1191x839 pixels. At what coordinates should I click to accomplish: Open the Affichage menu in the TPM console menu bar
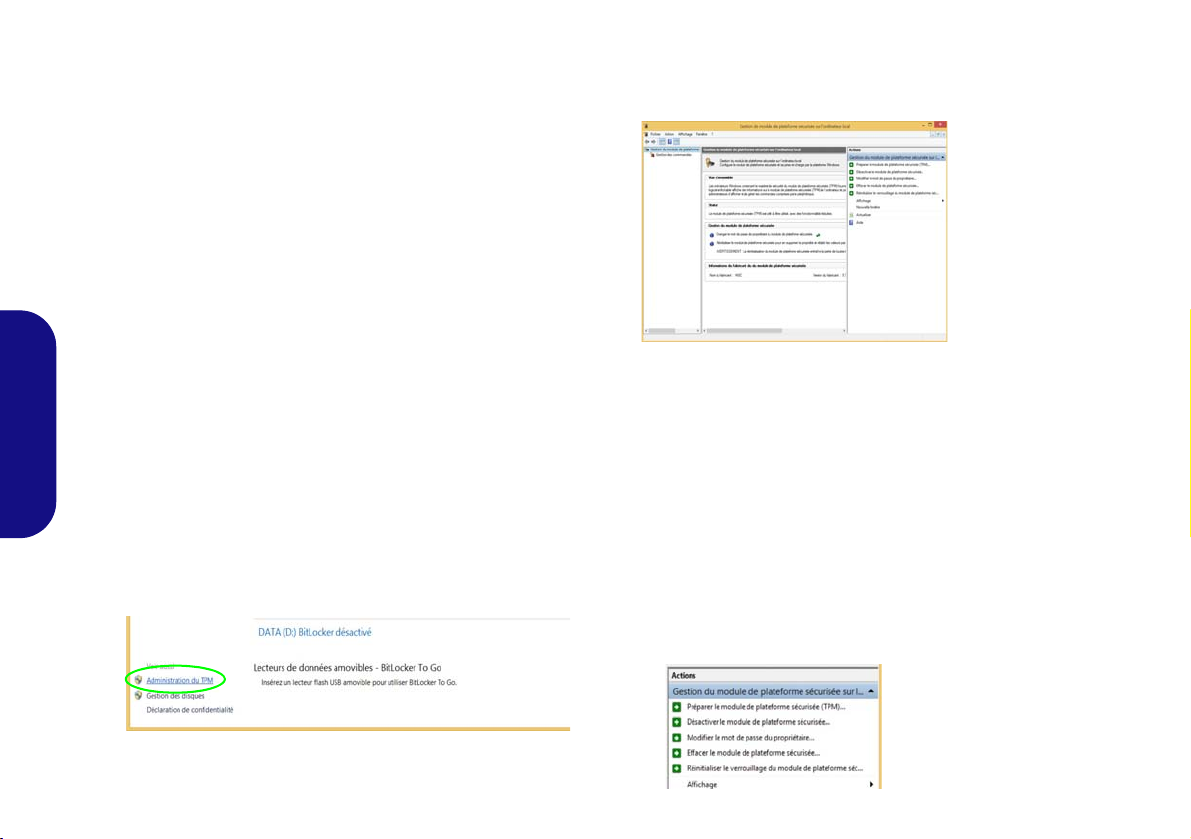pos(685,134)
